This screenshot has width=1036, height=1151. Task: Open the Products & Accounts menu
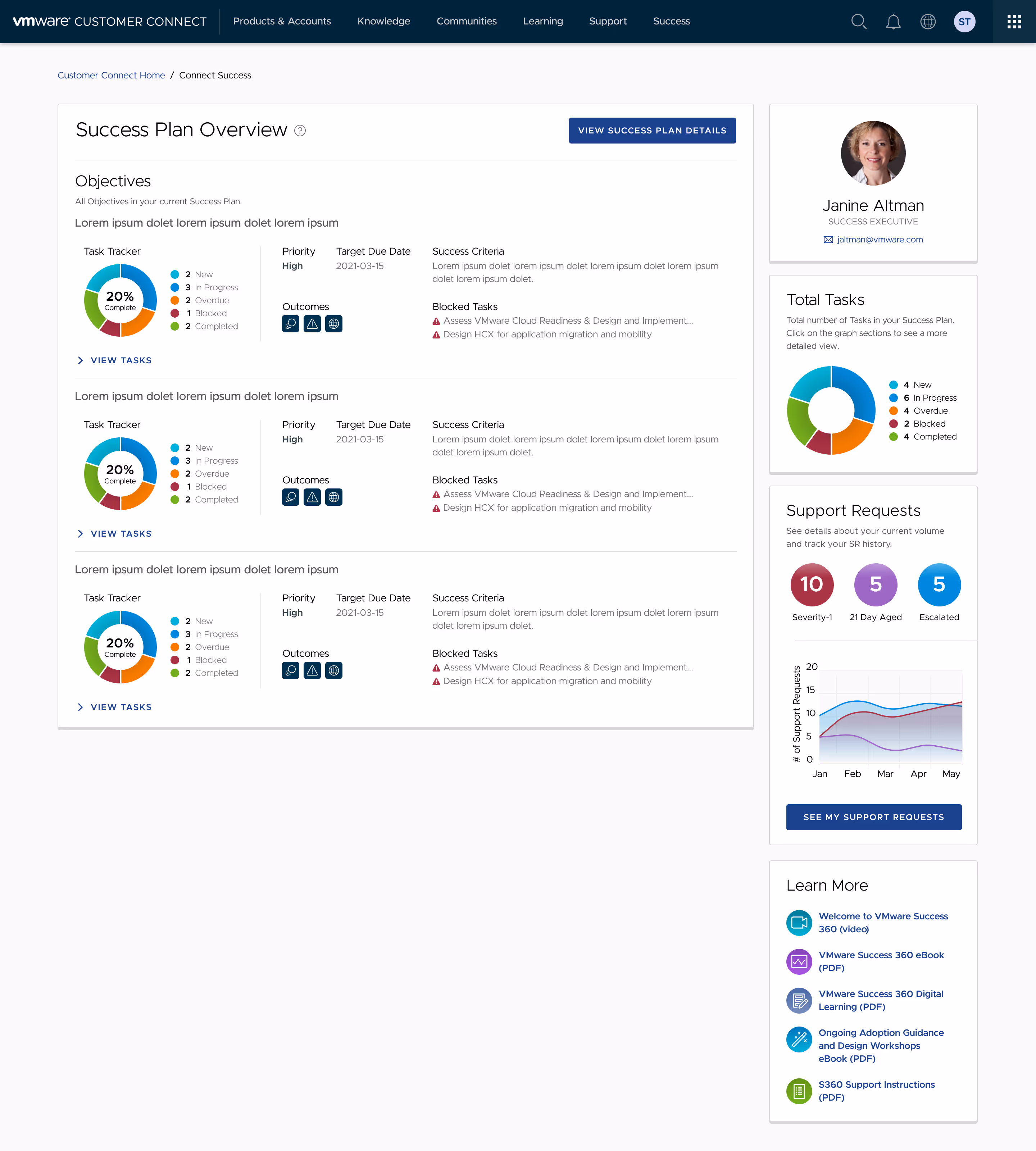click(x=282, y=21)
